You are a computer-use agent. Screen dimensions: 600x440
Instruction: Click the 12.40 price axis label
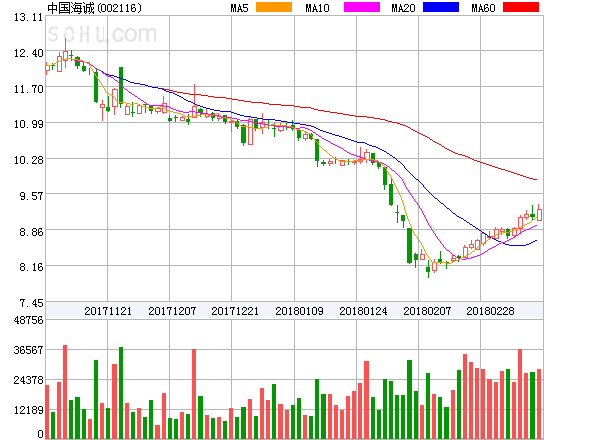click(28, 53)
